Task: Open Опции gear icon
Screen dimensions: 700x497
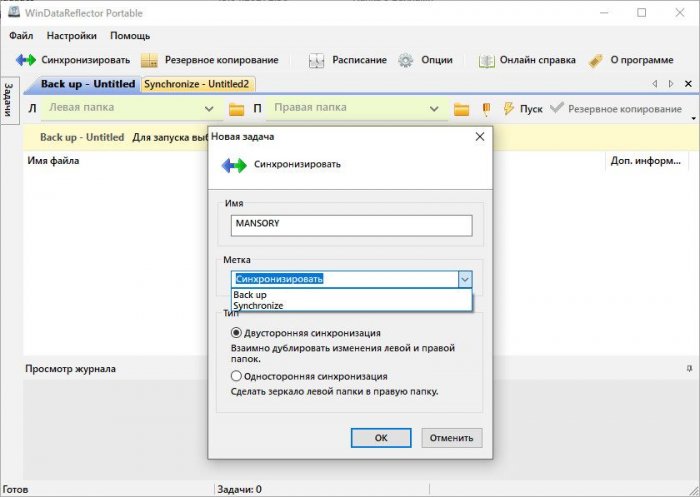Action: [x=405, y=60]
